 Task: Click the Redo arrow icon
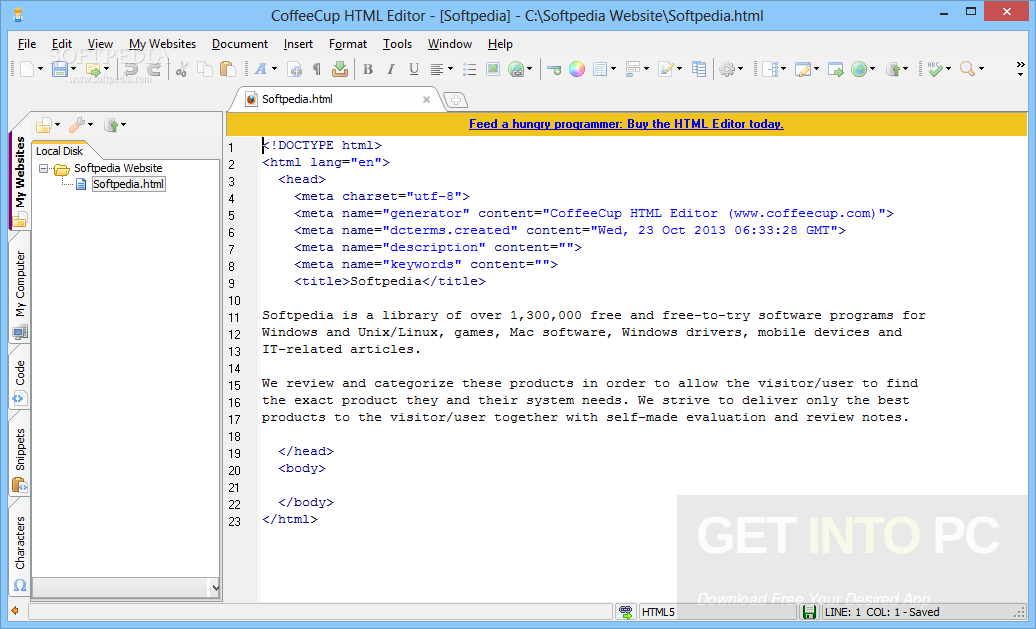pos(154,69)
